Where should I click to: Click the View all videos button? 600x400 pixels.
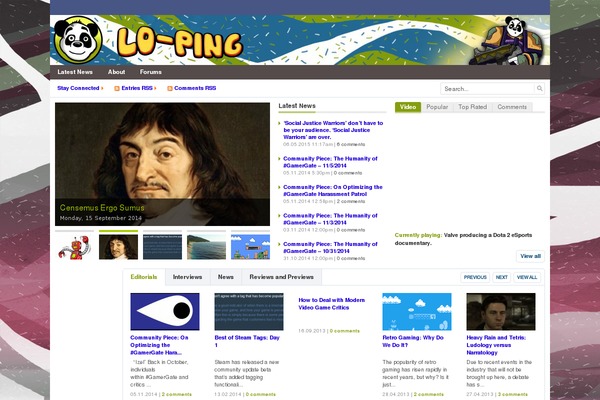(530, 256)
